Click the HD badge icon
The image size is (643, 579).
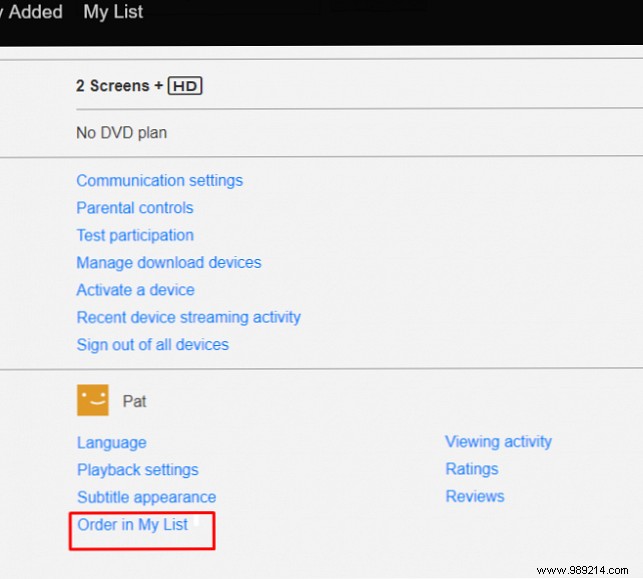coord(185,86)
